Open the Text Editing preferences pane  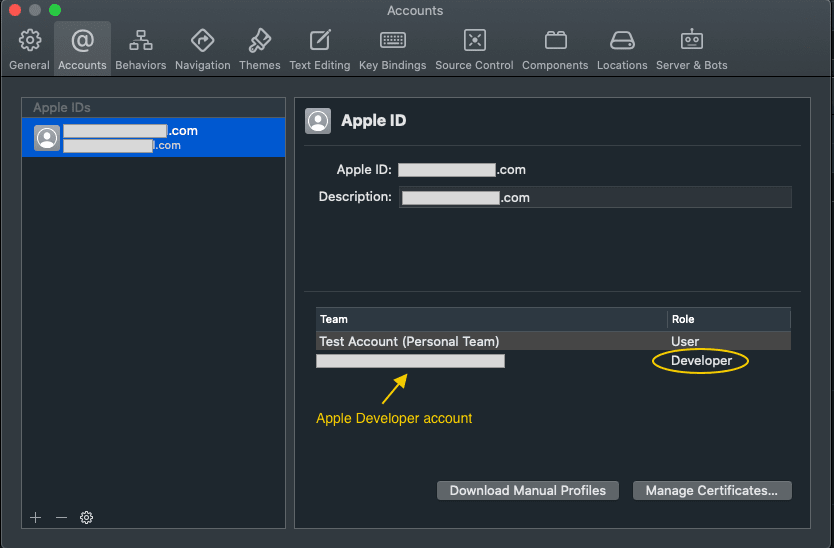click(x=320, y=49)
